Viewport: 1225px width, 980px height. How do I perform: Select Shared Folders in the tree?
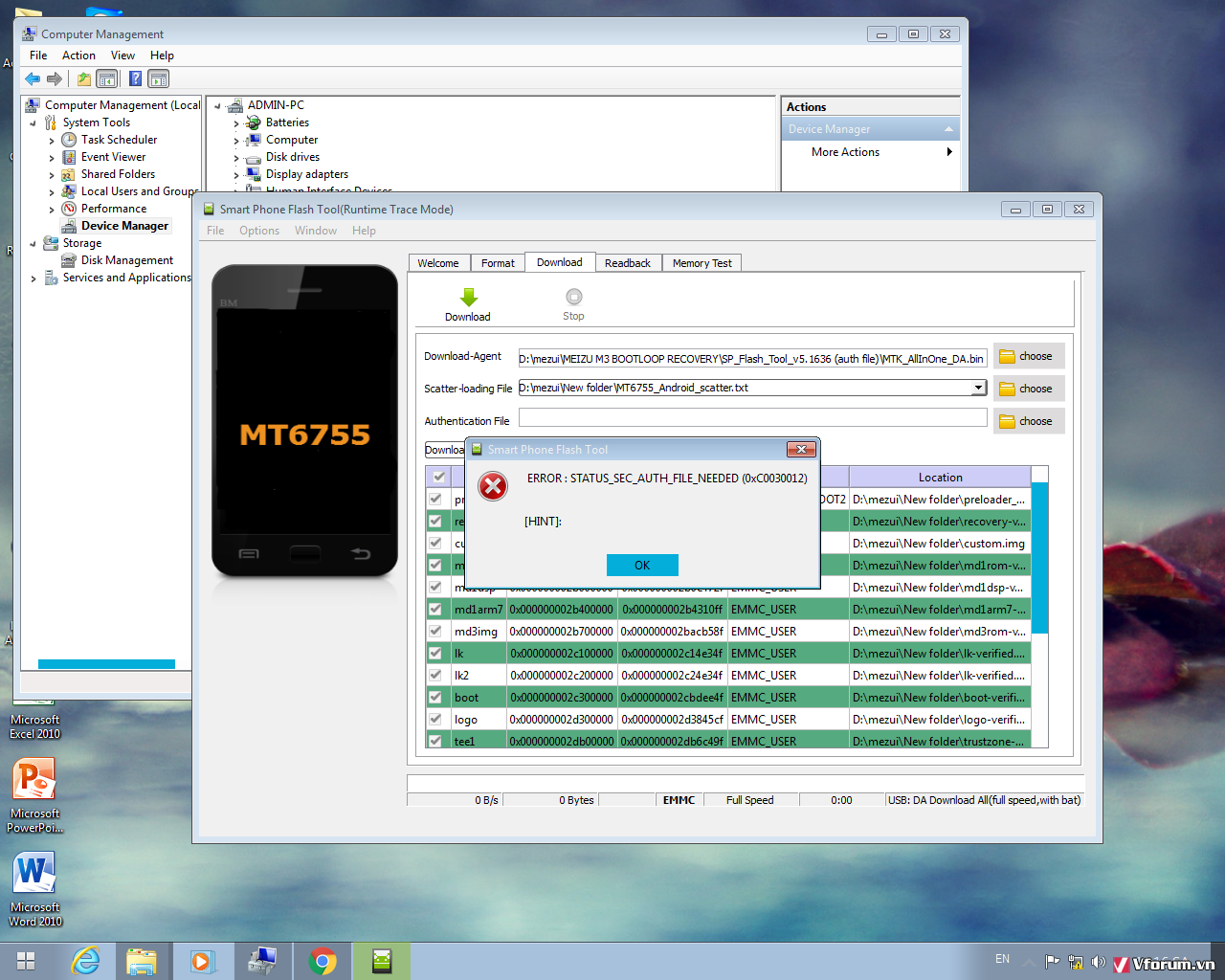pos(118,174)
